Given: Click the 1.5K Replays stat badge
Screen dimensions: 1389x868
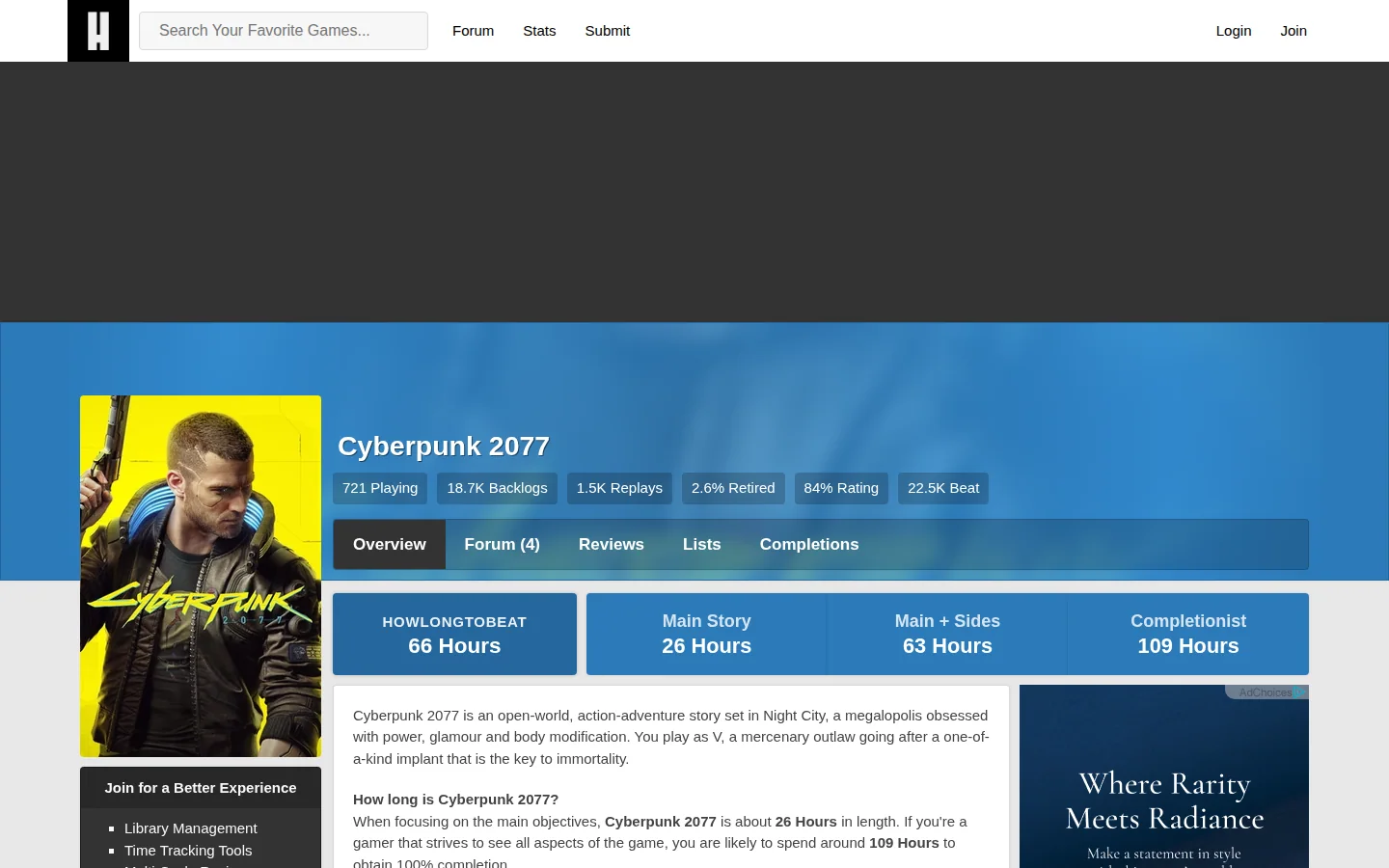Looking at the screenshot, I should coord(619,488).
